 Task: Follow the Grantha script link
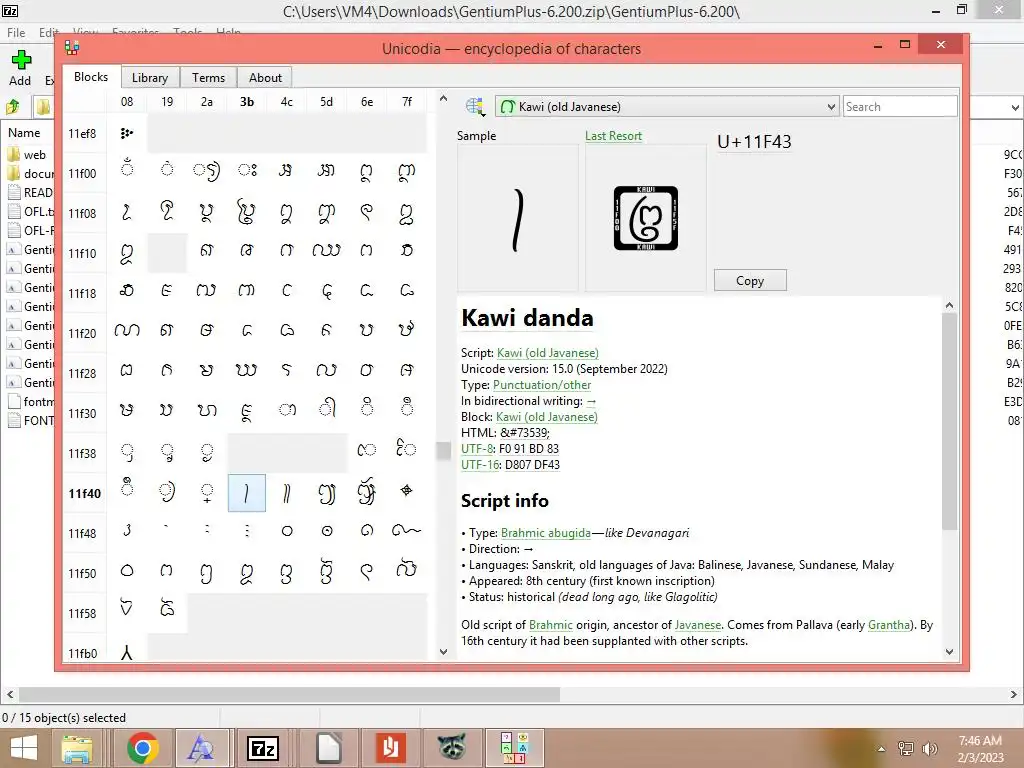click(x=889, y=625)
